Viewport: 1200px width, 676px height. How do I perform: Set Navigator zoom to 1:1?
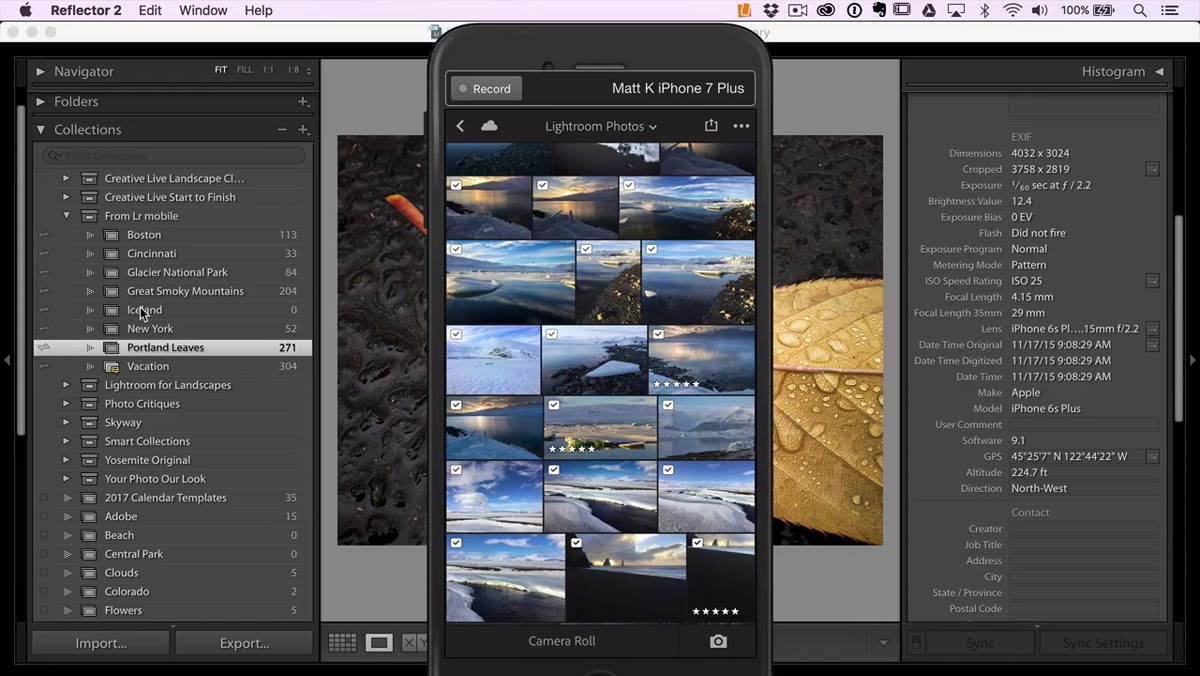268,70
